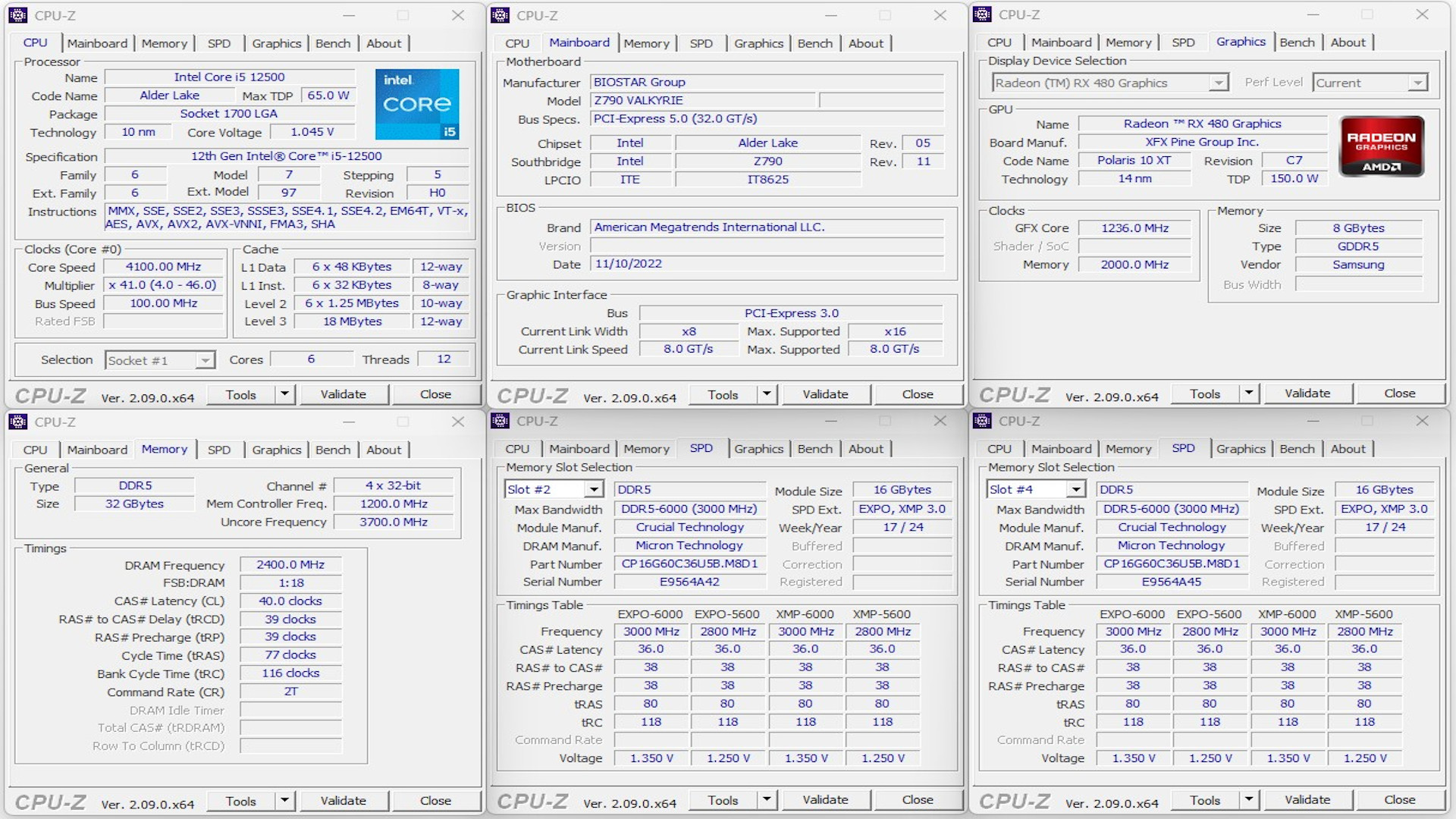Screen dimensions: 1456x819
Task: Expand Tools arrow in the Slot #4 SPD window
Action: (1249, 800)
